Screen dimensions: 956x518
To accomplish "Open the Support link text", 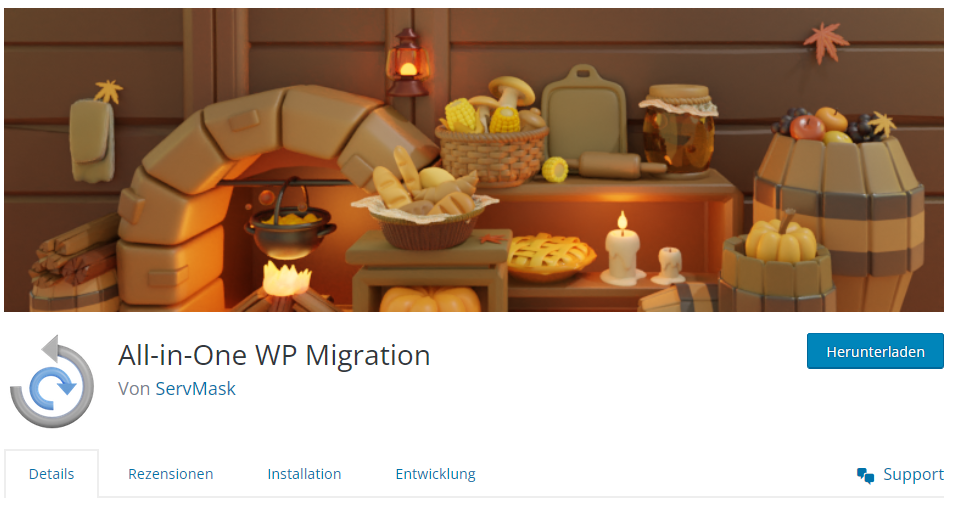I will pos(913,475).
